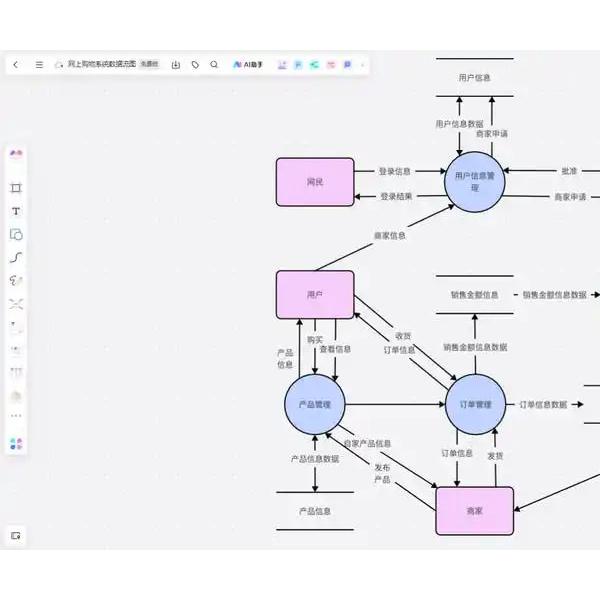Viewport: 600px width, 600px height.
Task: Click the pink icon in the top toolbar
Action: [x=331, y=65]
